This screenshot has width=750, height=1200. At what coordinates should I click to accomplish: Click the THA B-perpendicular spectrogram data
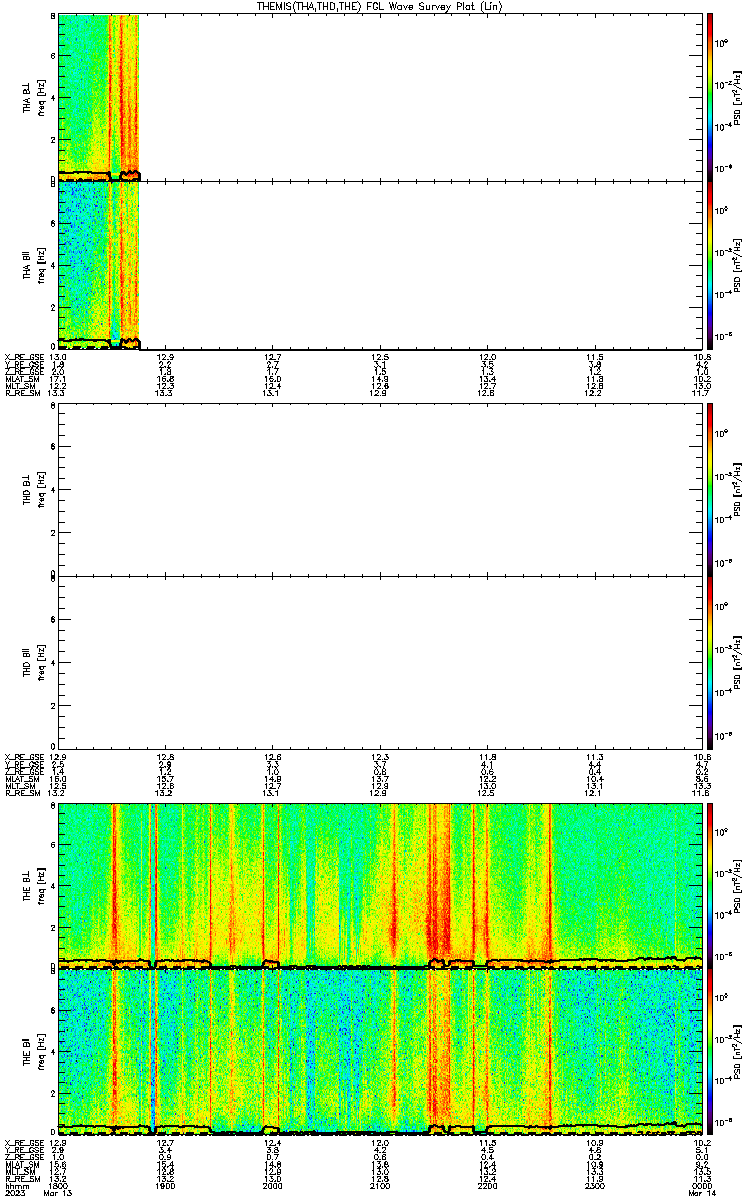[x=99, y=96]
